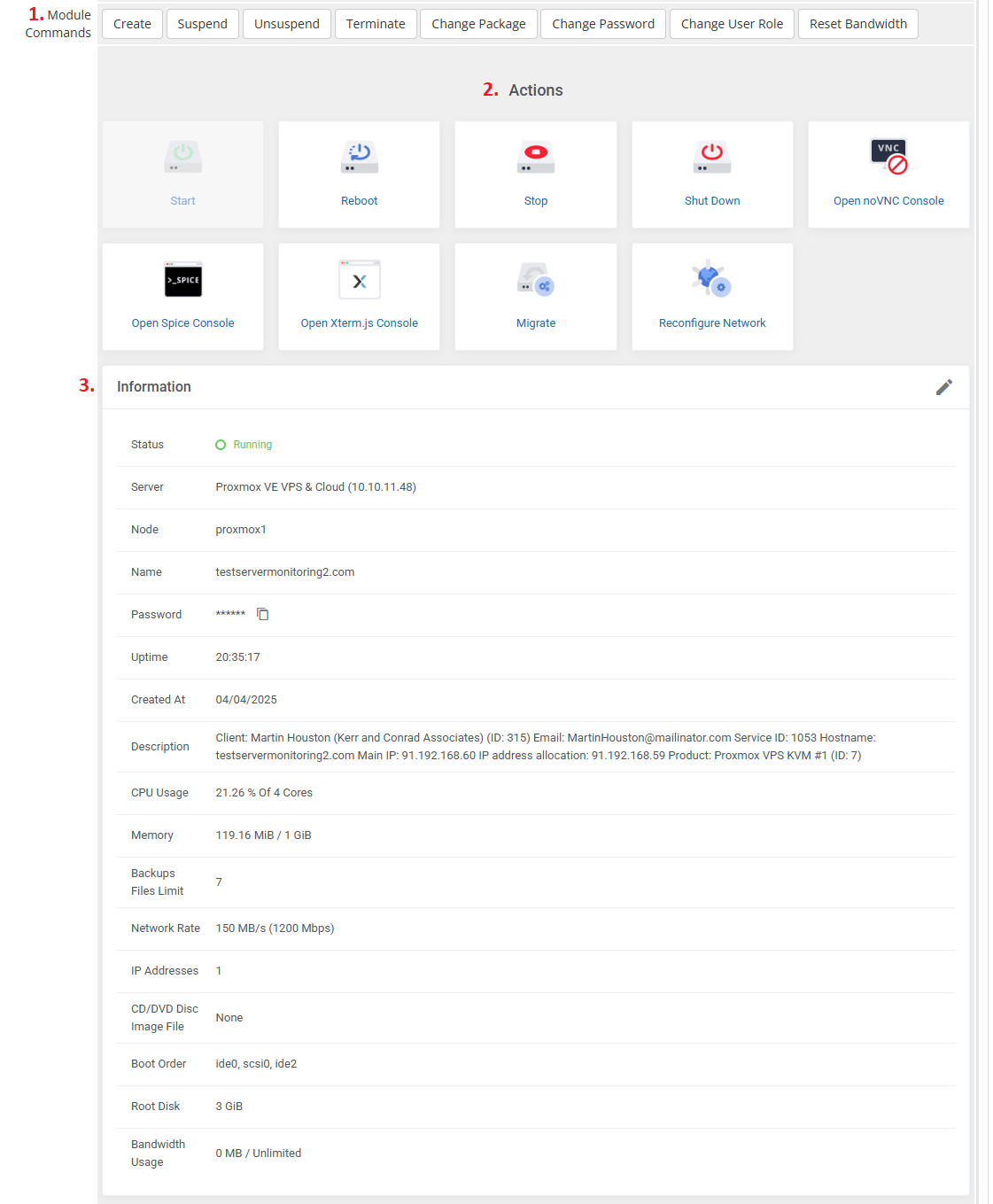Click the Backups Files Limit value 7

[x=219, y=882]
